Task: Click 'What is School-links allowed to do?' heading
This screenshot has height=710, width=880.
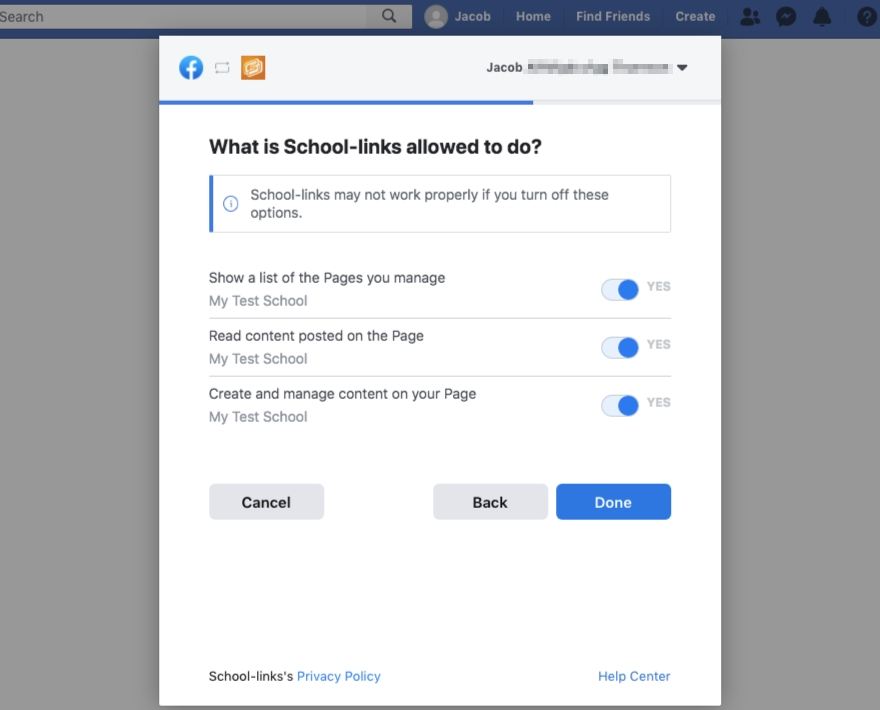Action: (x=375, y=146)
